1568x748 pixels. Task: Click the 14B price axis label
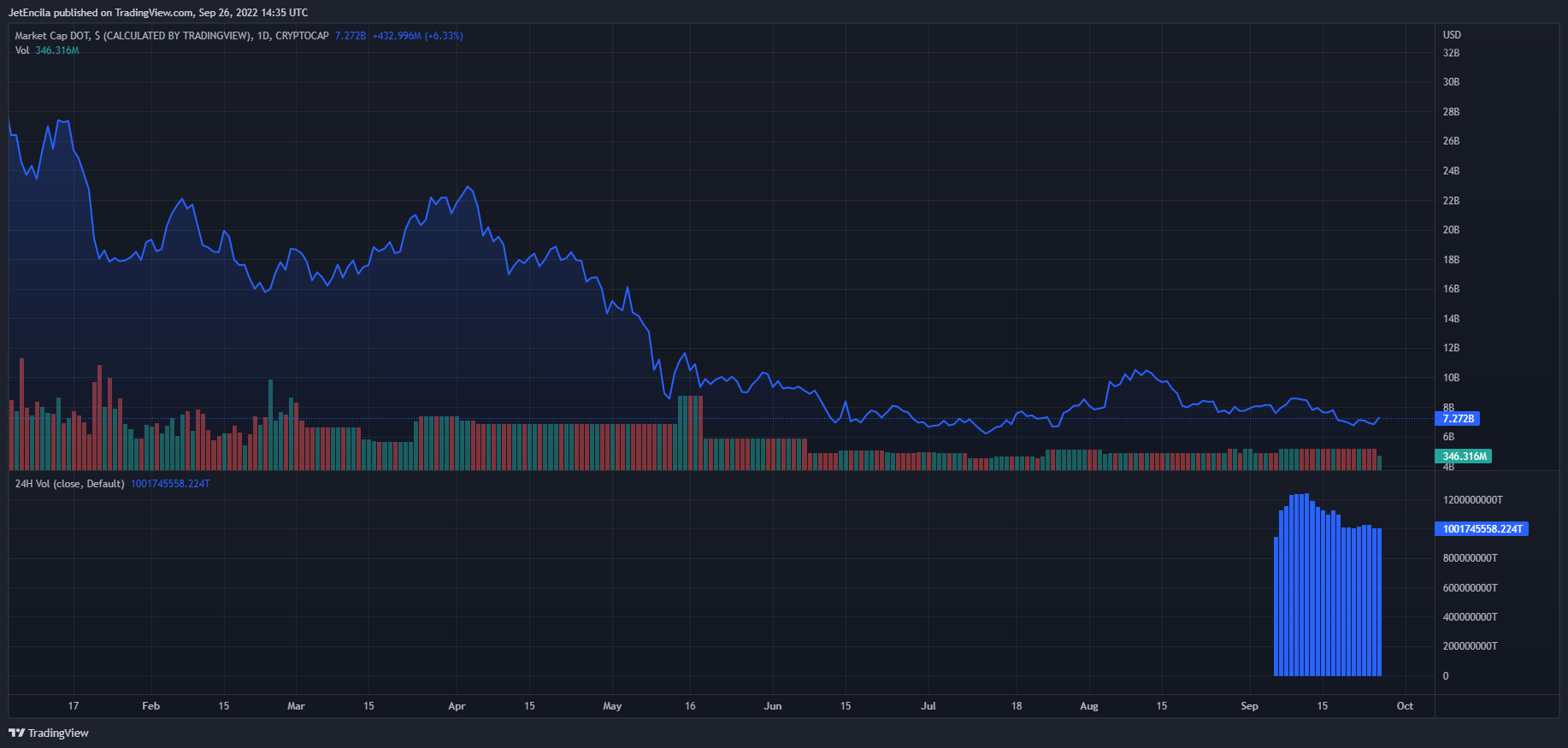[x=1451, y=319]
